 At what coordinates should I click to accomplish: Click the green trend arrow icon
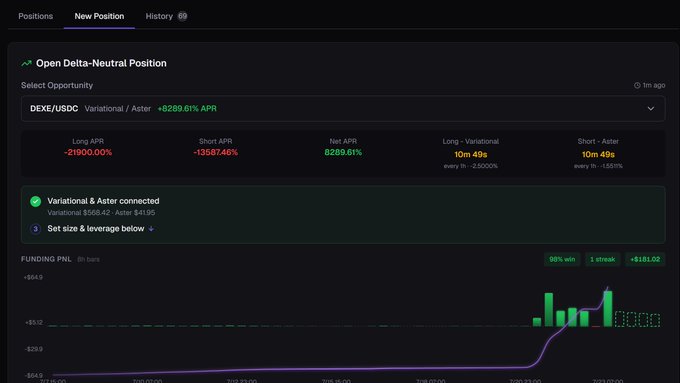[x=26, y=63]
